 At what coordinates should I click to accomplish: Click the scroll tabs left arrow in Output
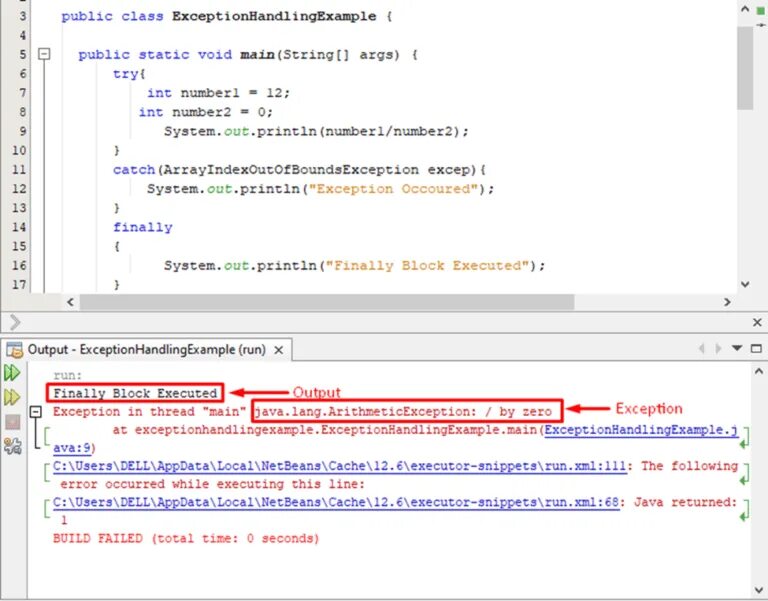(x=701, y=348)
